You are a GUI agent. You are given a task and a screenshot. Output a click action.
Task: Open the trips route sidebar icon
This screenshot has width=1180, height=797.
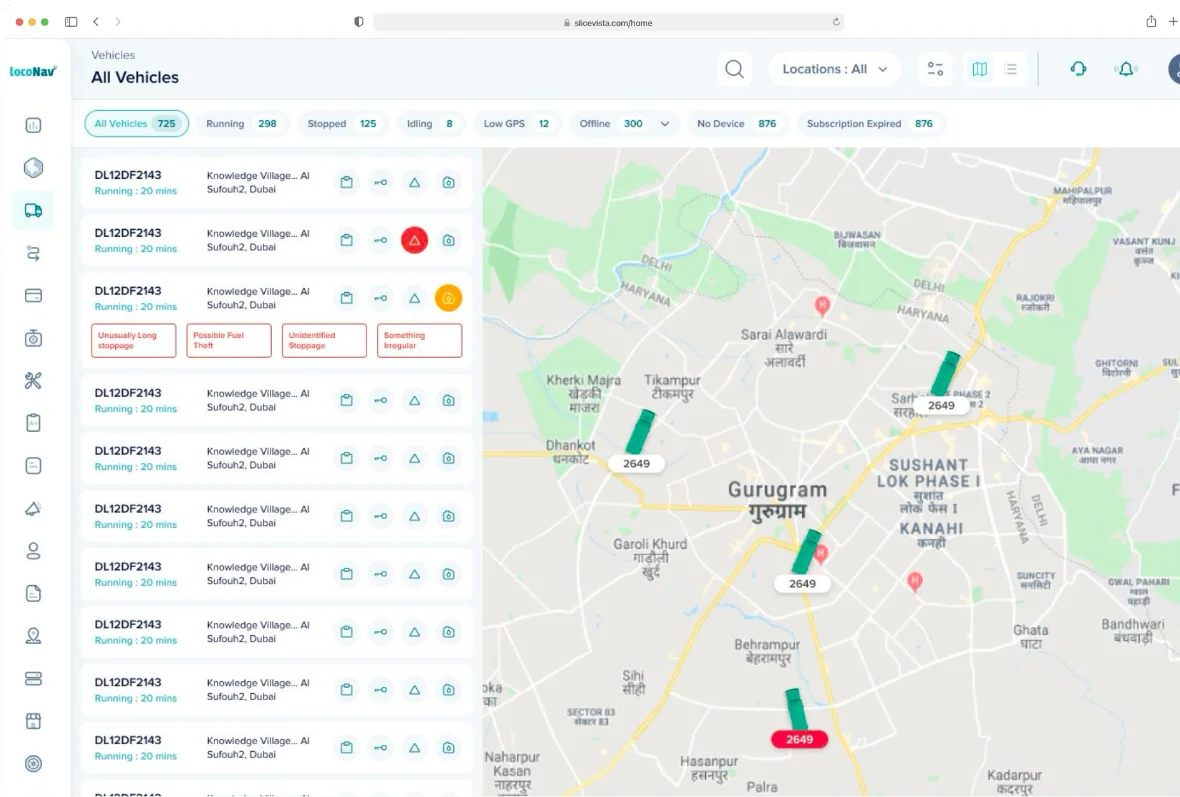[33, 254]
